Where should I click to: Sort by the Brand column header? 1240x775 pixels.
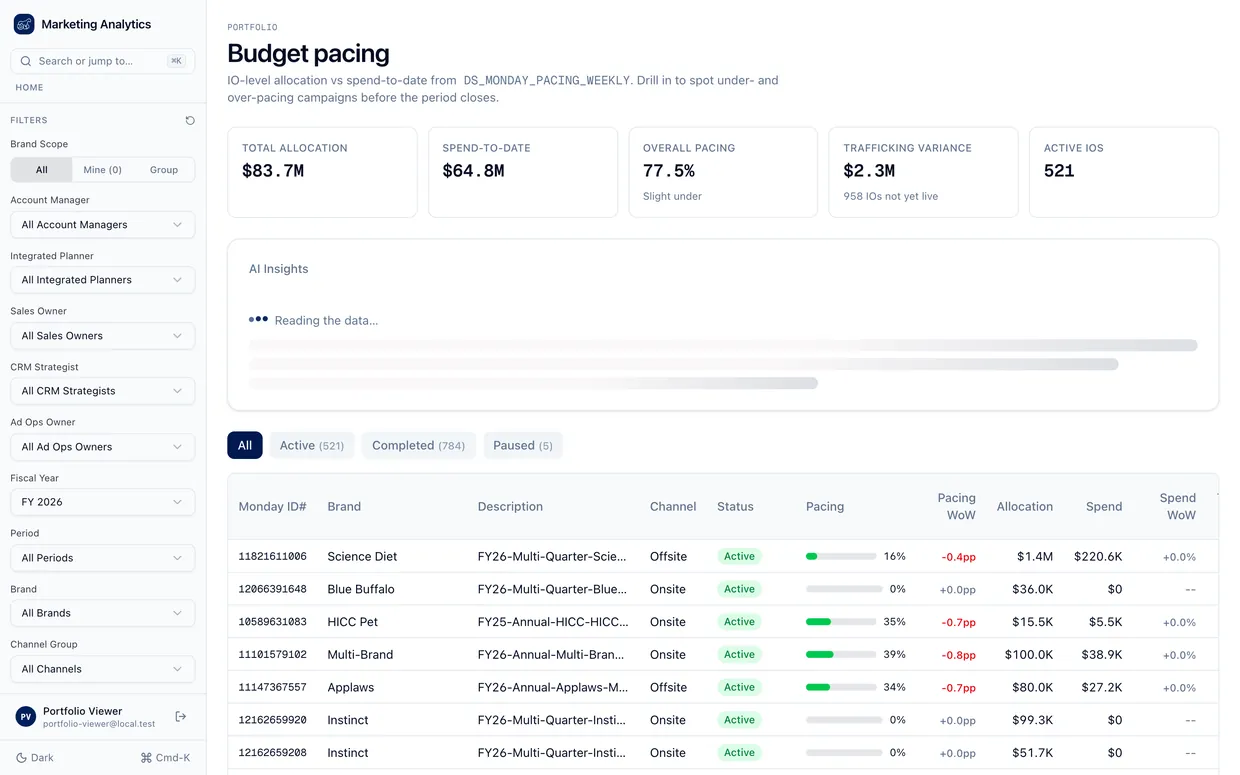click(344, 507)
